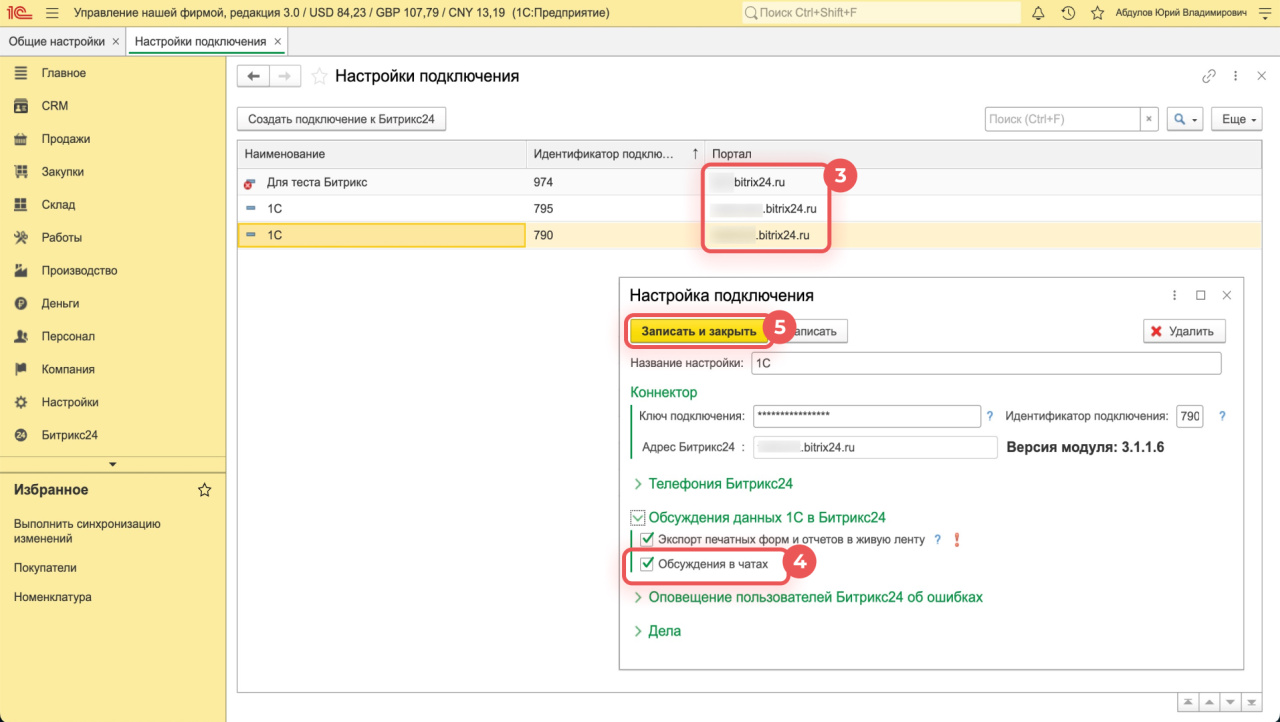Click Создать подключение к Битрикс24 button
Screen dimensions: 1280x722
341,119
